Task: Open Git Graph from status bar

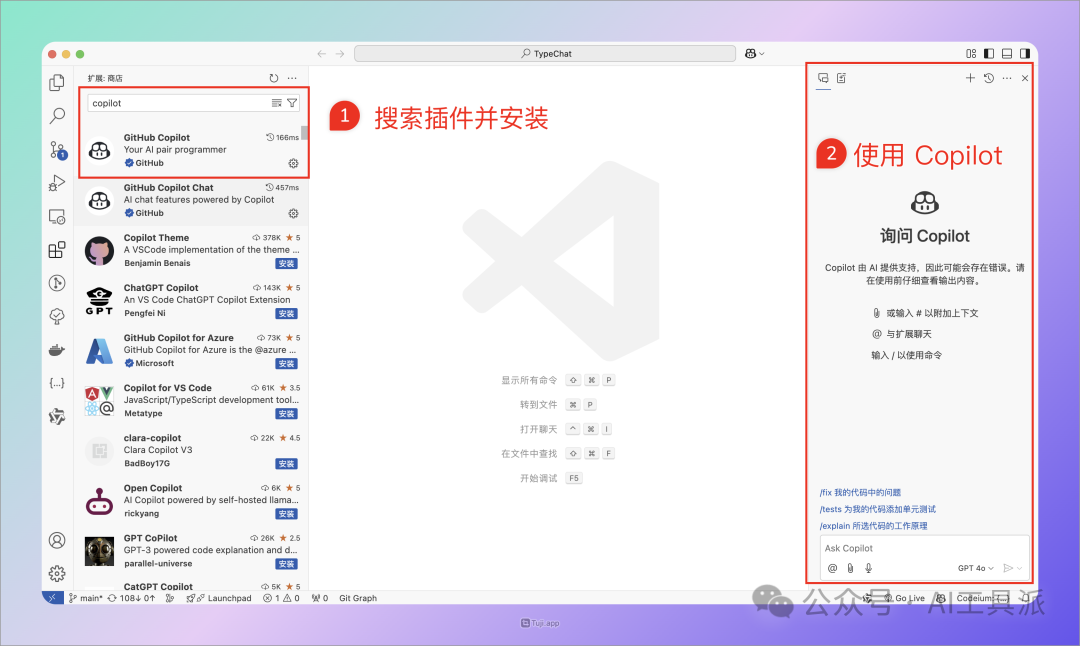Action: [x=358, y=598]
